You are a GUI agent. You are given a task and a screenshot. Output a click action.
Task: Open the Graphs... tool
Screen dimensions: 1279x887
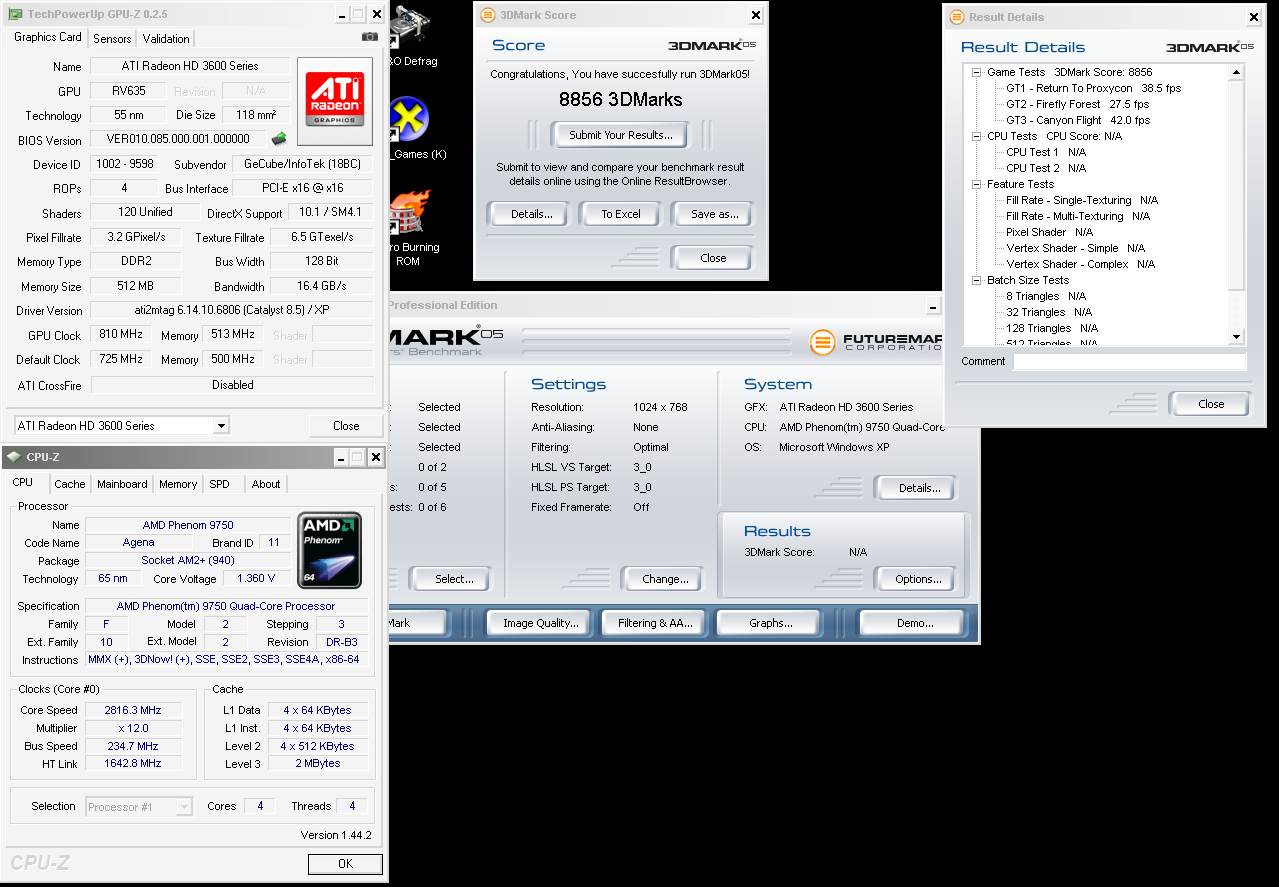pos(770,622)
